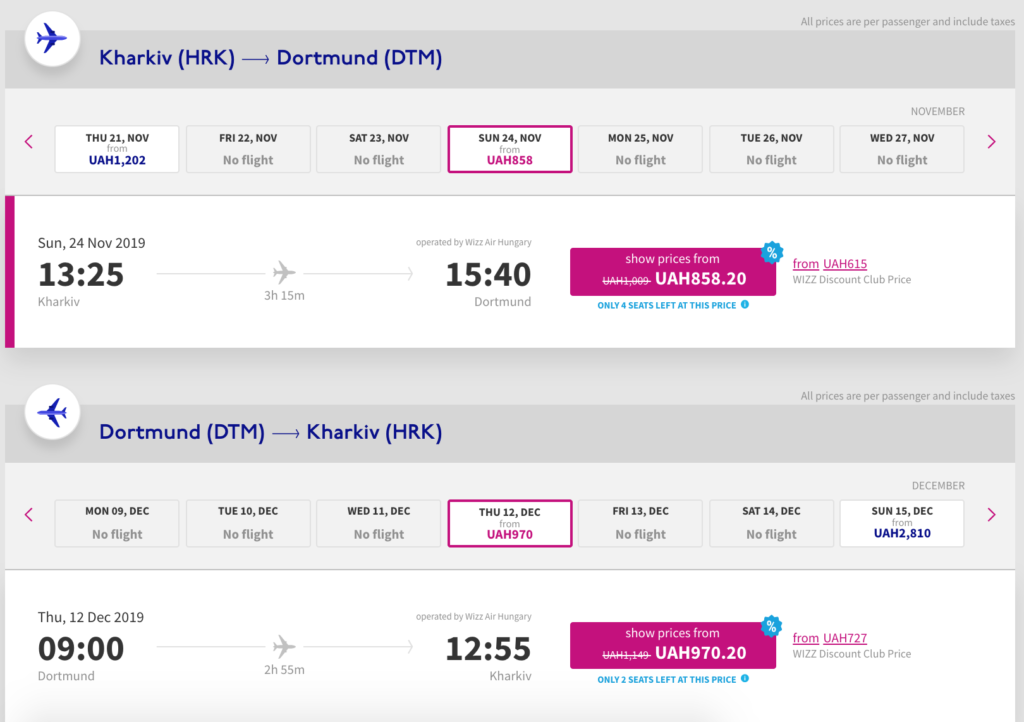This screenshot has height=722, width=1024.
Task: Show prices from UAH970.20 button
Action: (x=672, y=646)
